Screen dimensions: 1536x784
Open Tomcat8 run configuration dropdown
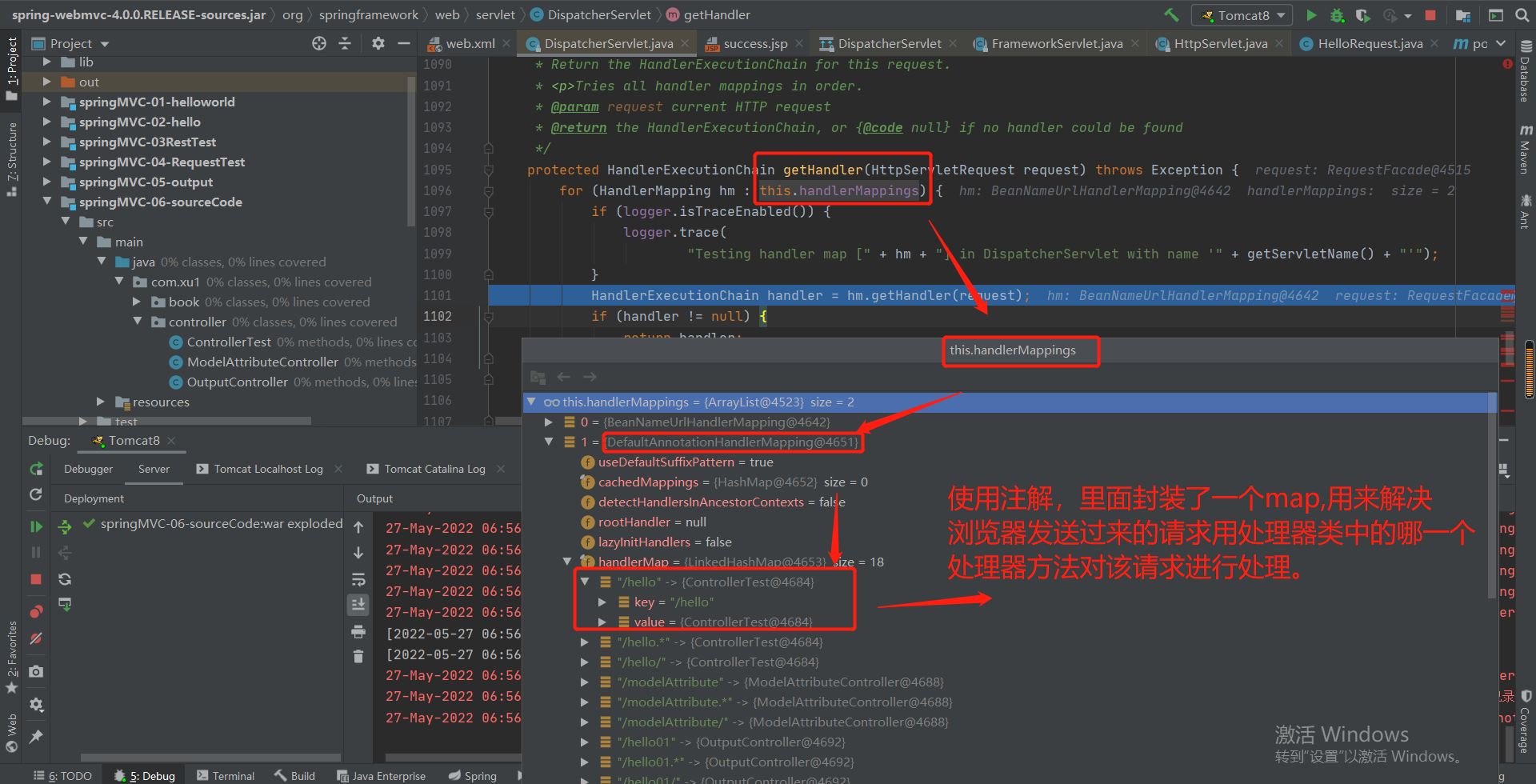1242,15
